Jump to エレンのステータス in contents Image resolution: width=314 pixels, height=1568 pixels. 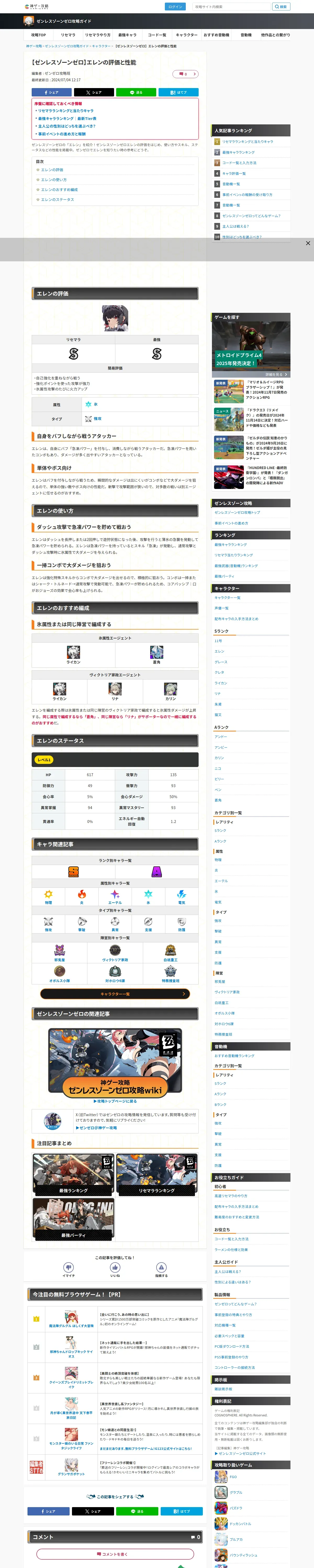coord(57,200)
